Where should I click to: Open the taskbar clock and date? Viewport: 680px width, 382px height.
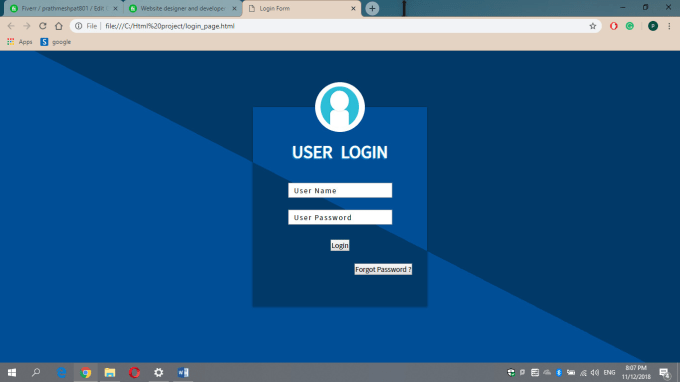point(636,372)
